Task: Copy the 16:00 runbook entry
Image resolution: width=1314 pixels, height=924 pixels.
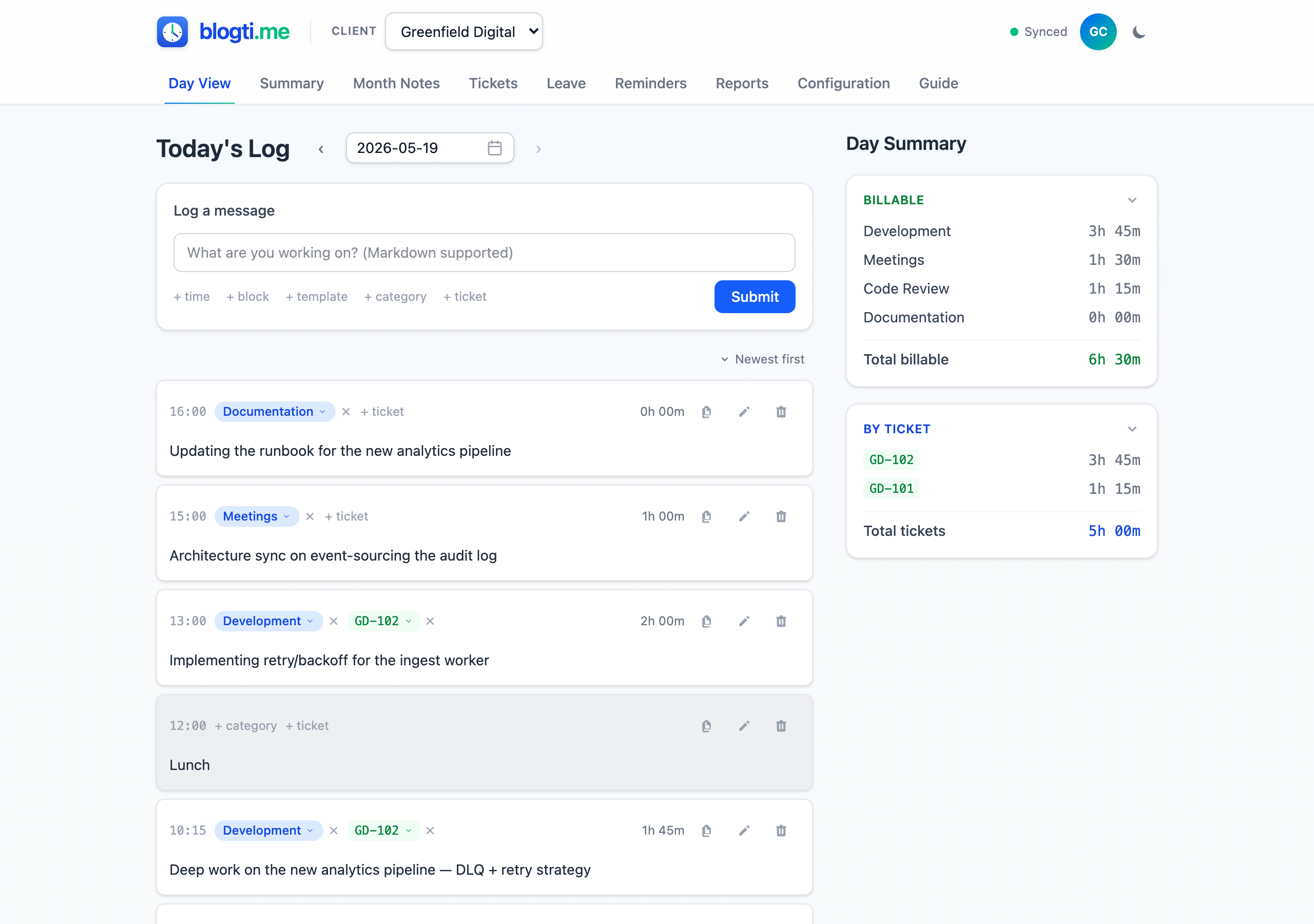Action: (706, 412)
